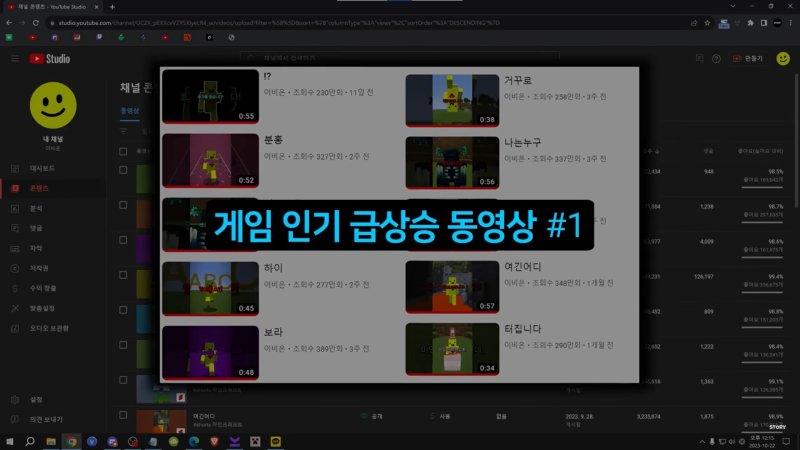Open the 분석 analytics sidebar icon
The image size is (800, 450).
[x=14, y=207]
